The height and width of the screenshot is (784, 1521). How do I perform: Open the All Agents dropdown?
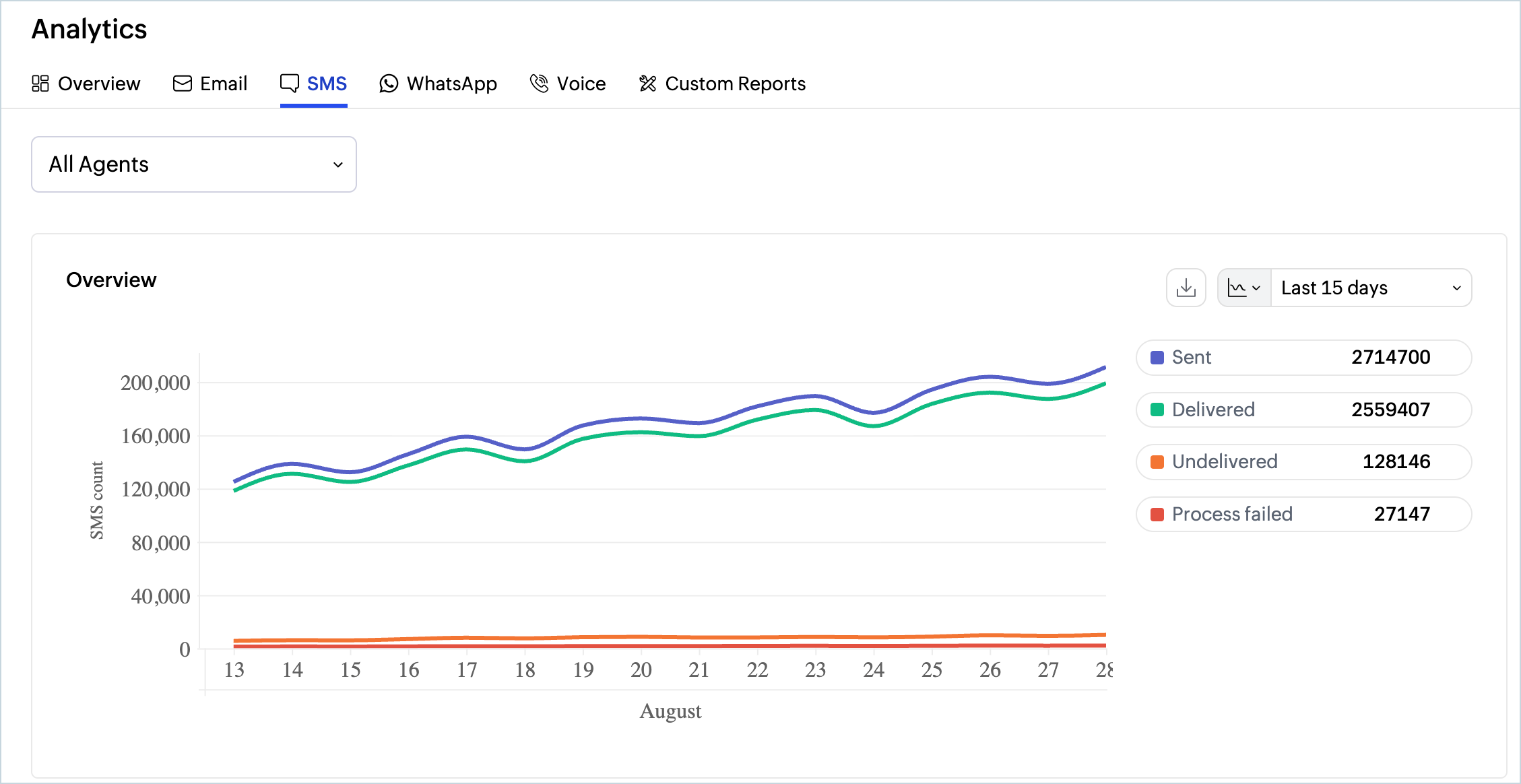coord(194,164)
